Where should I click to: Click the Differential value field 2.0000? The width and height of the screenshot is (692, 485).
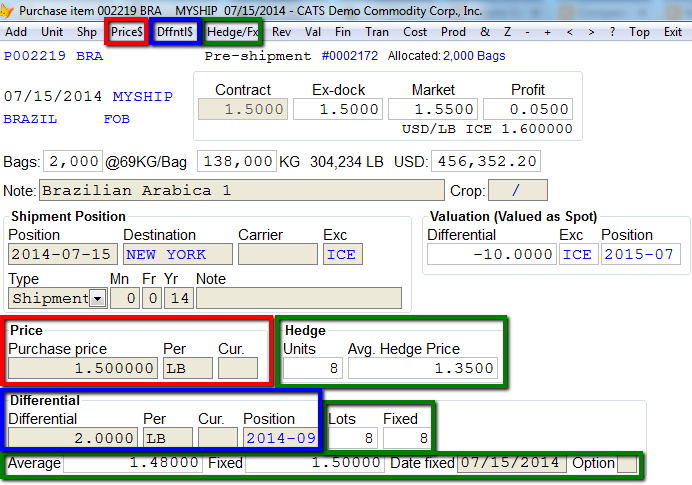(x=73, y=438)
